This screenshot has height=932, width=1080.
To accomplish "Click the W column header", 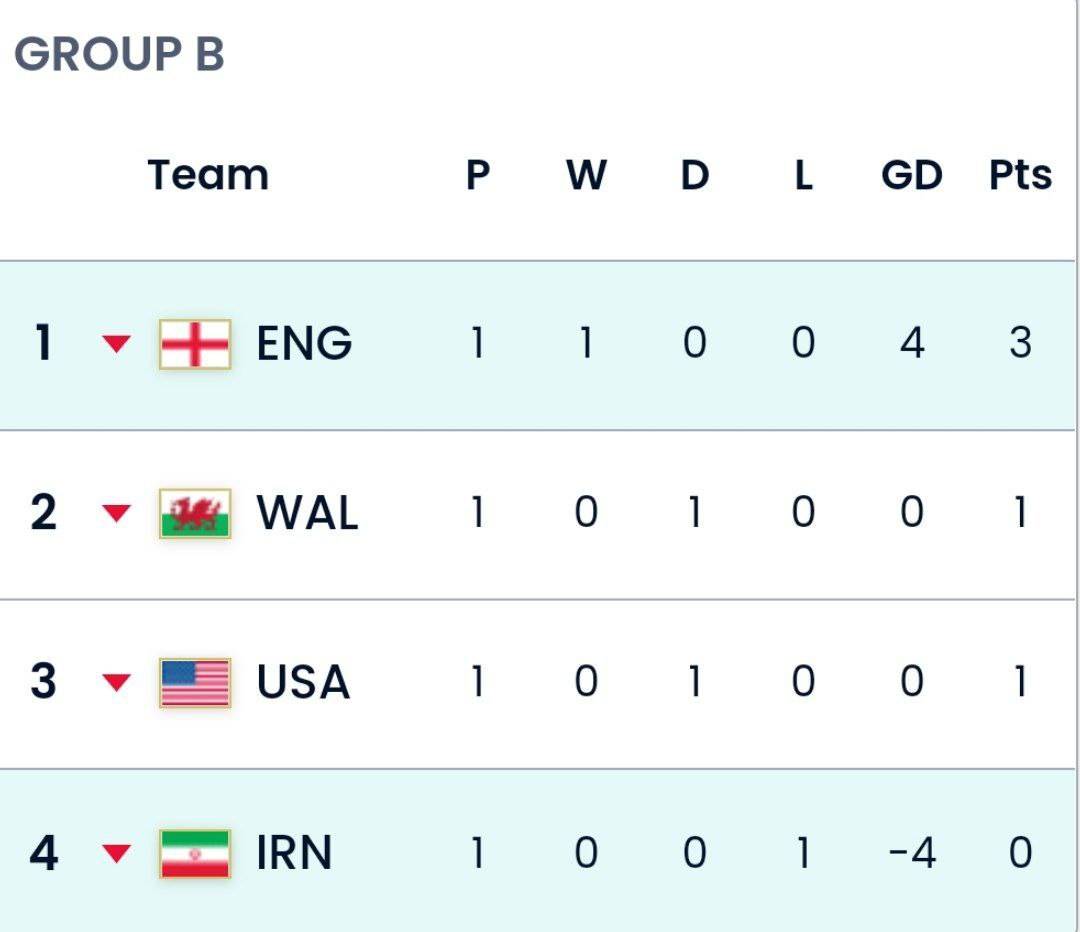I will coord(586,175).
